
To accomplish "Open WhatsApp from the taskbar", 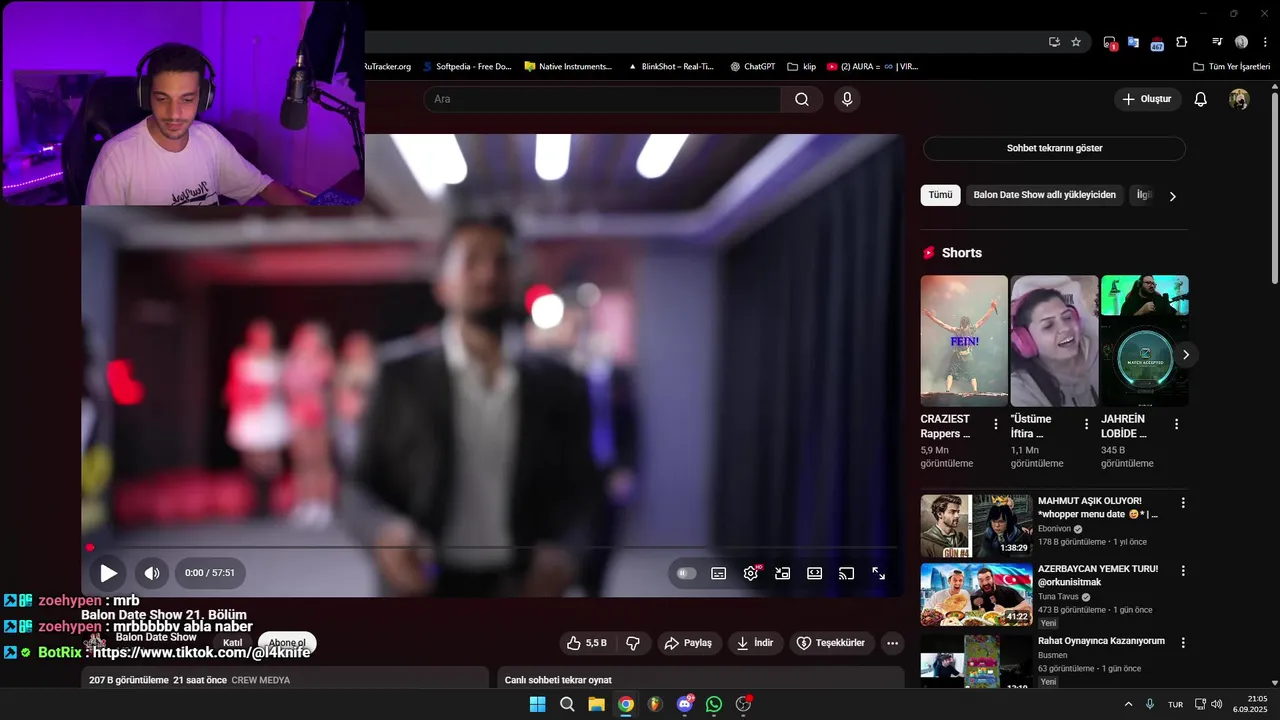I will (714, 704).
